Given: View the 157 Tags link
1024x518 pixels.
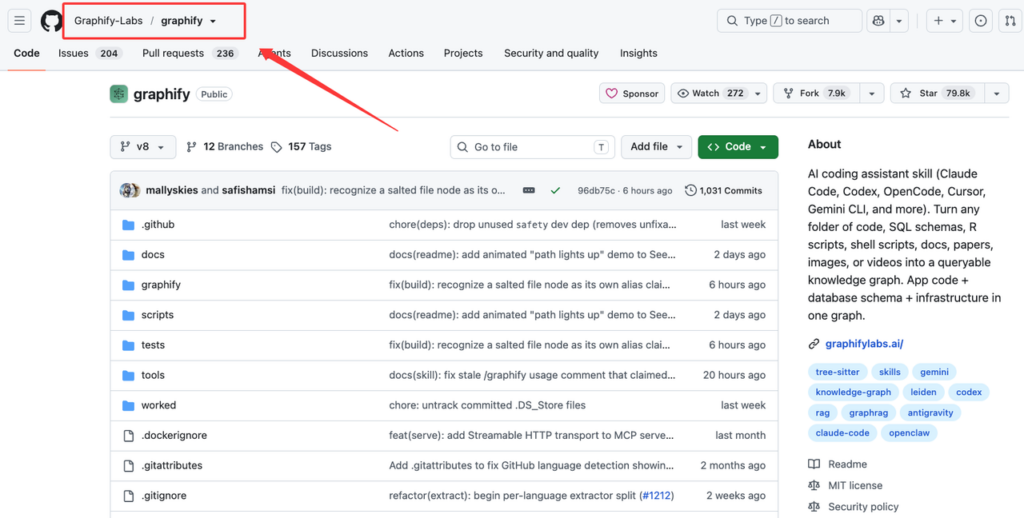Looking at the screenshot, I should [x=301, y=147].
